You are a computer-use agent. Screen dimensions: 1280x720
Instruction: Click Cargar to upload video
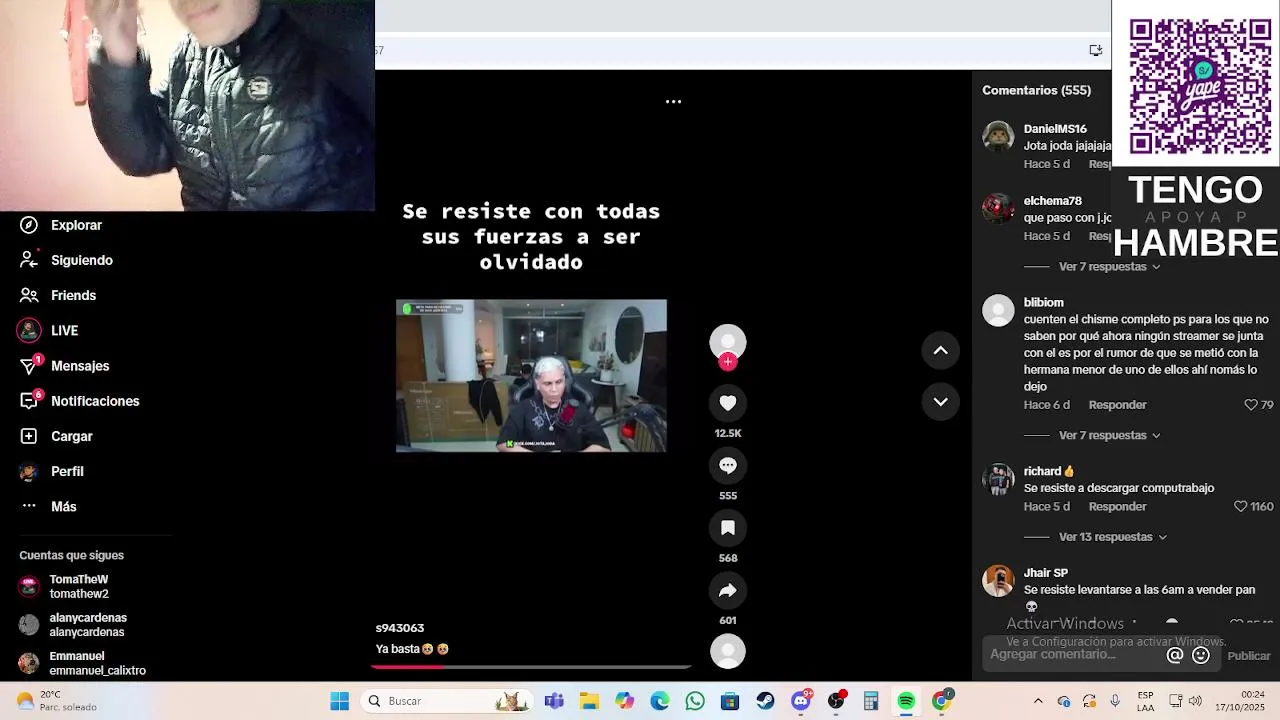pyautogui.click(x=57, y=436)
